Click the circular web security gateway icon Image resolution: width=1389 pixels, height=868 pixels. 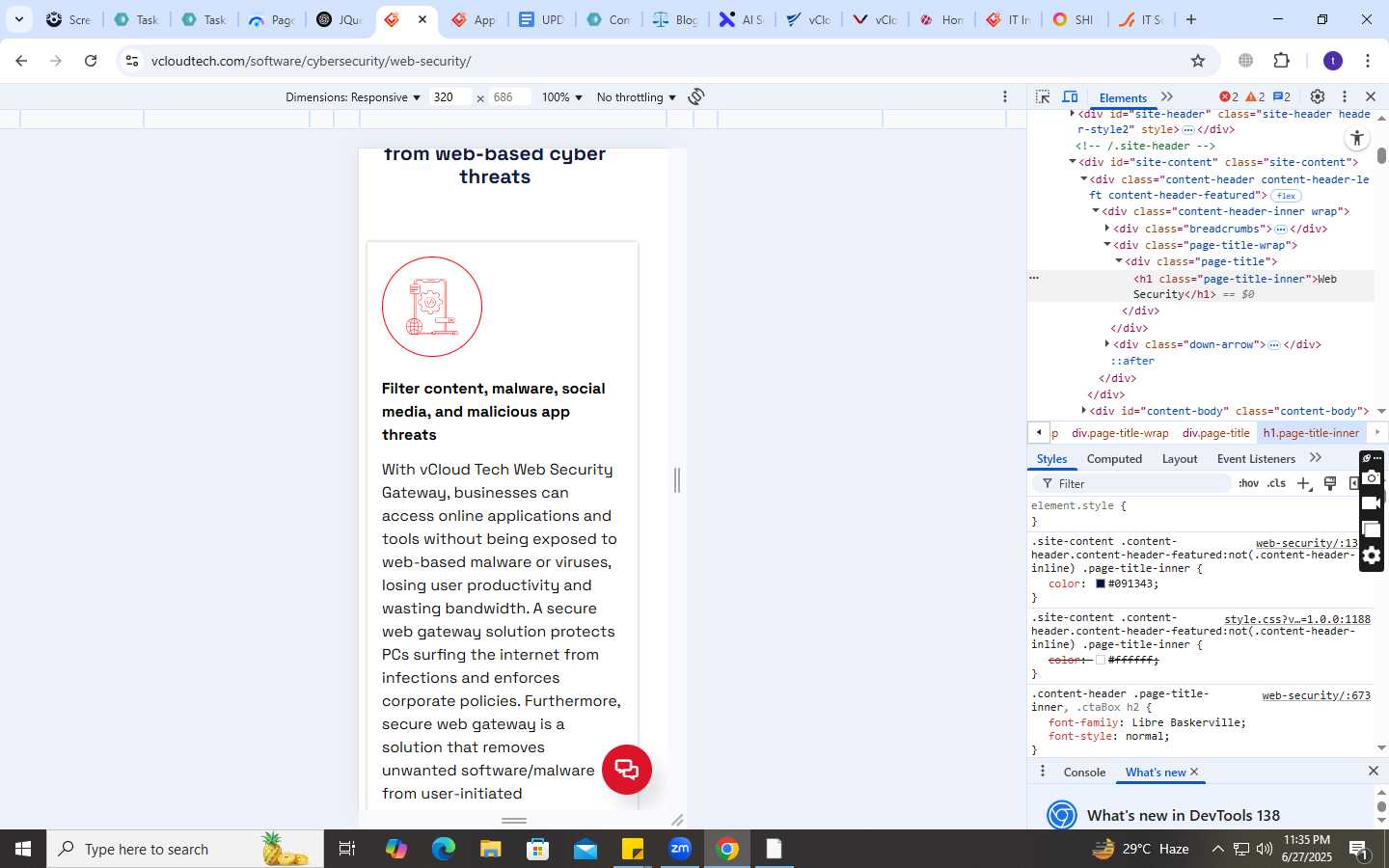click(432, 307)
